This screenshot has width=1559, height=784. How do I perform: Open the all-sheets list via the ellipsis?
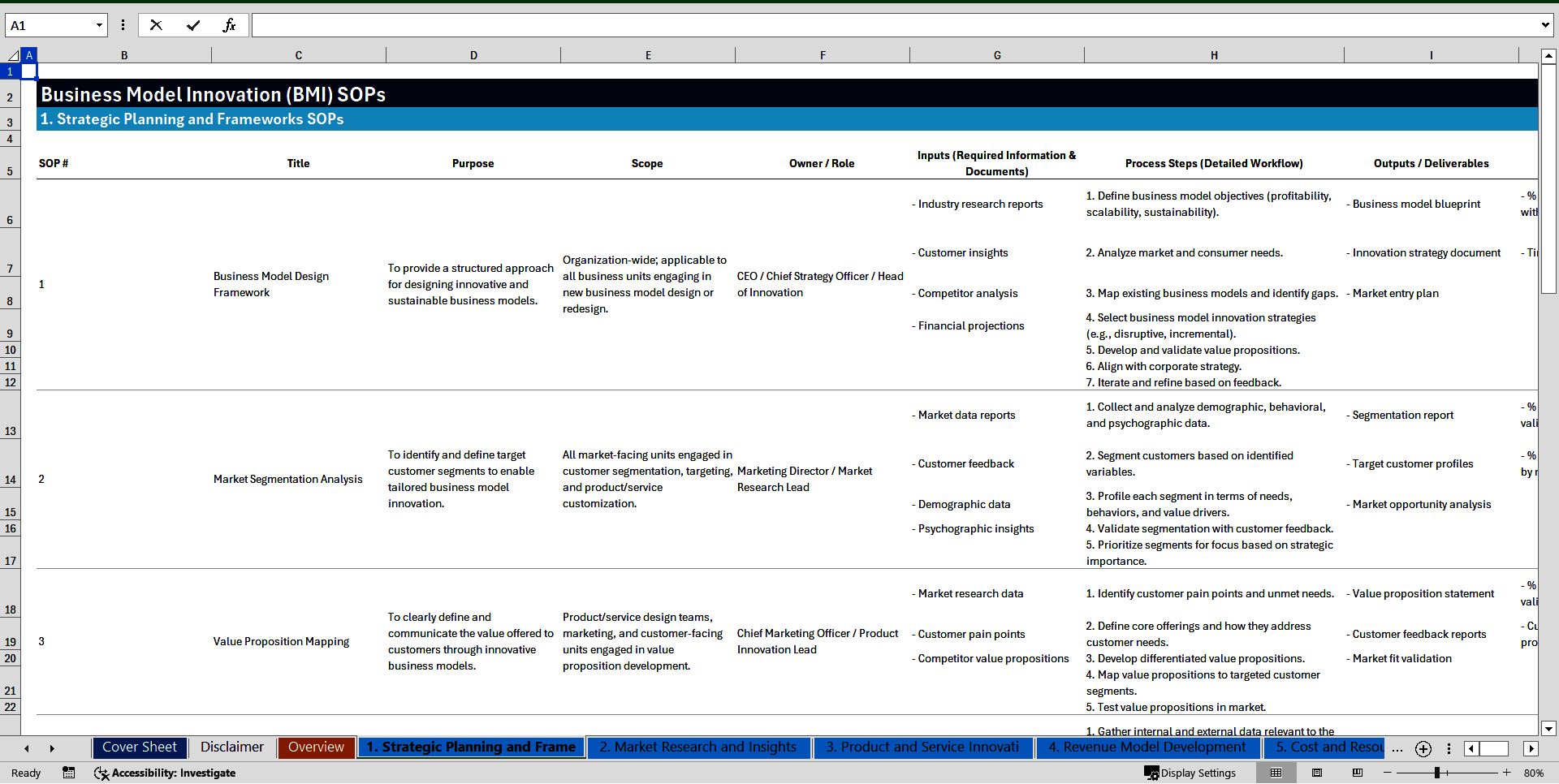coord(1397,748)
